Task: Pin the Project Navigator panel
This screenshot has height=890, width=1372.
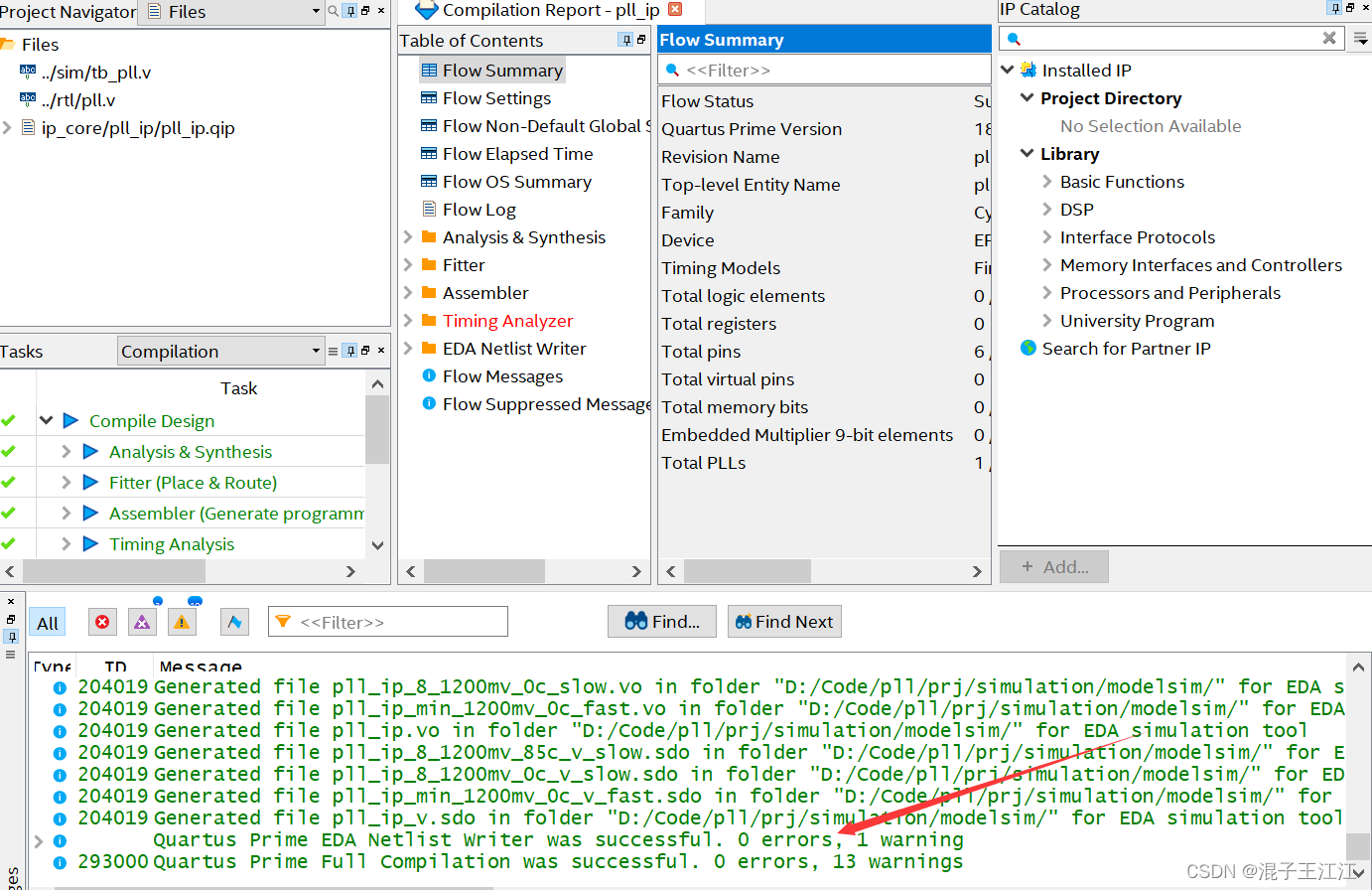Action: pyautogui.click(x=350, y=11)
